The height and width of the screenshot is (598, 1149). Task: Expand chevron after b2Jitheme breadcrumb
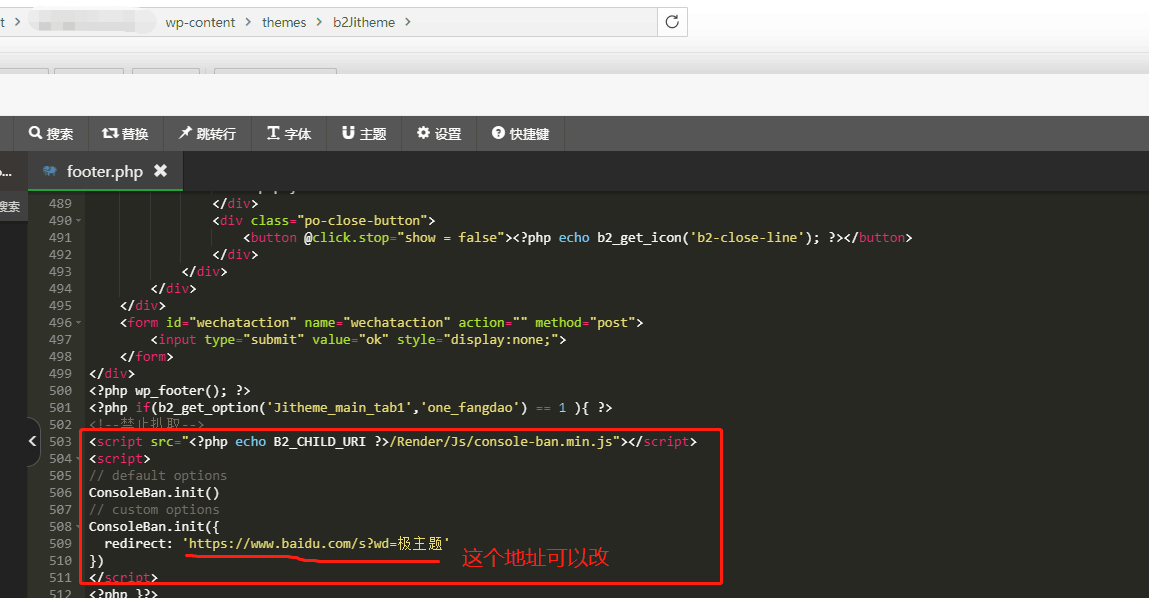click(408, 22)
